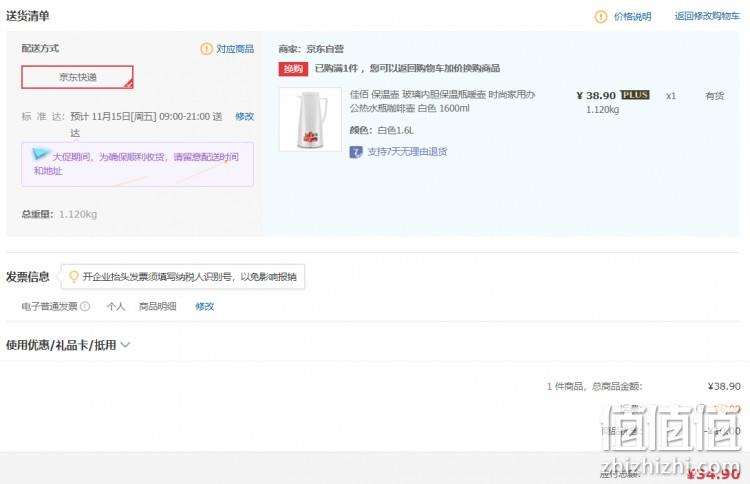Open the 对应商品 link

235,49
